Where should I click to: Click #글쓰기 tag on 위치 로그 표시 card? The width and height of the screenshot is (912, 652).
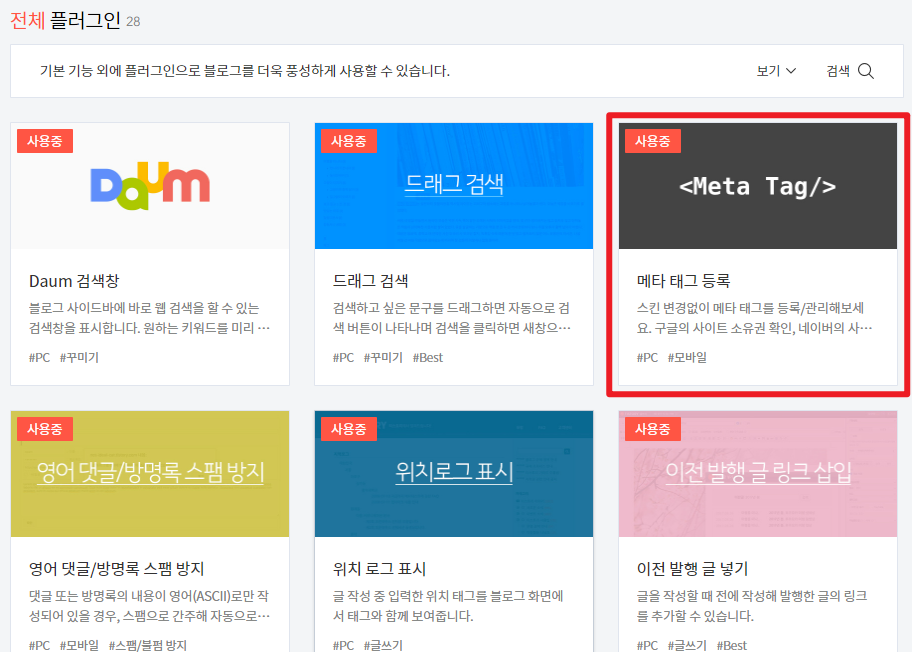[383, 645]
